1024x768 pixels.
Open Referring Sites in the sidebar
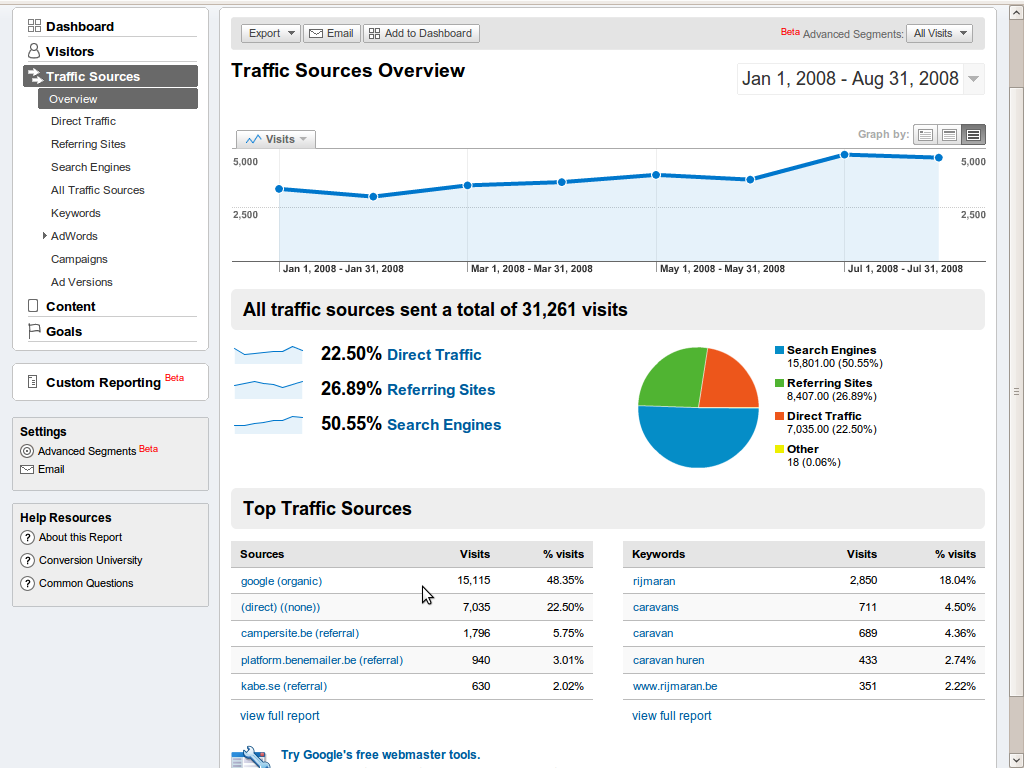[88, 144]
